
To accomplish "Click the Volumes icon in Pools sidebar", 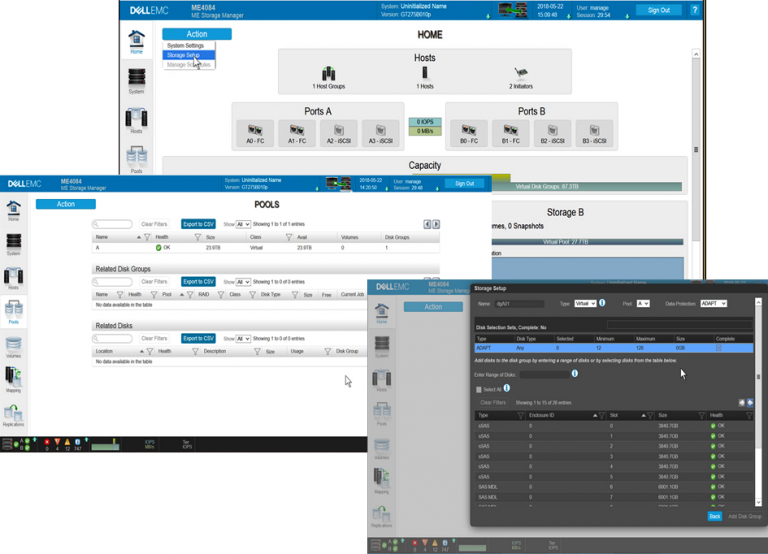I will (14, 343).
